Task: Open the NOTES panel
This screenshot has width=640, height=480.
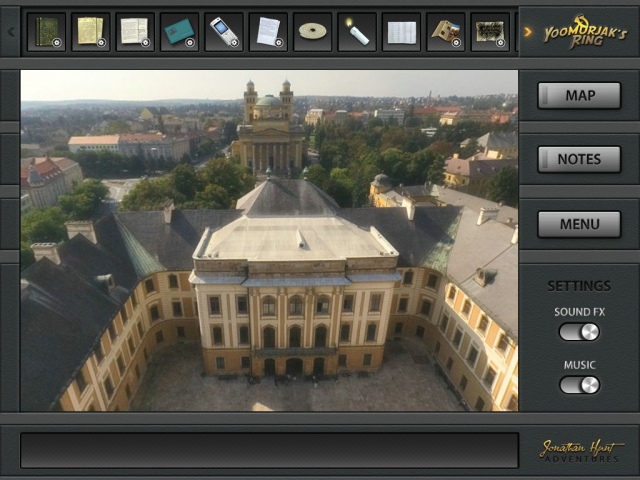Action: pyautogui.click(x=579, y=159)
